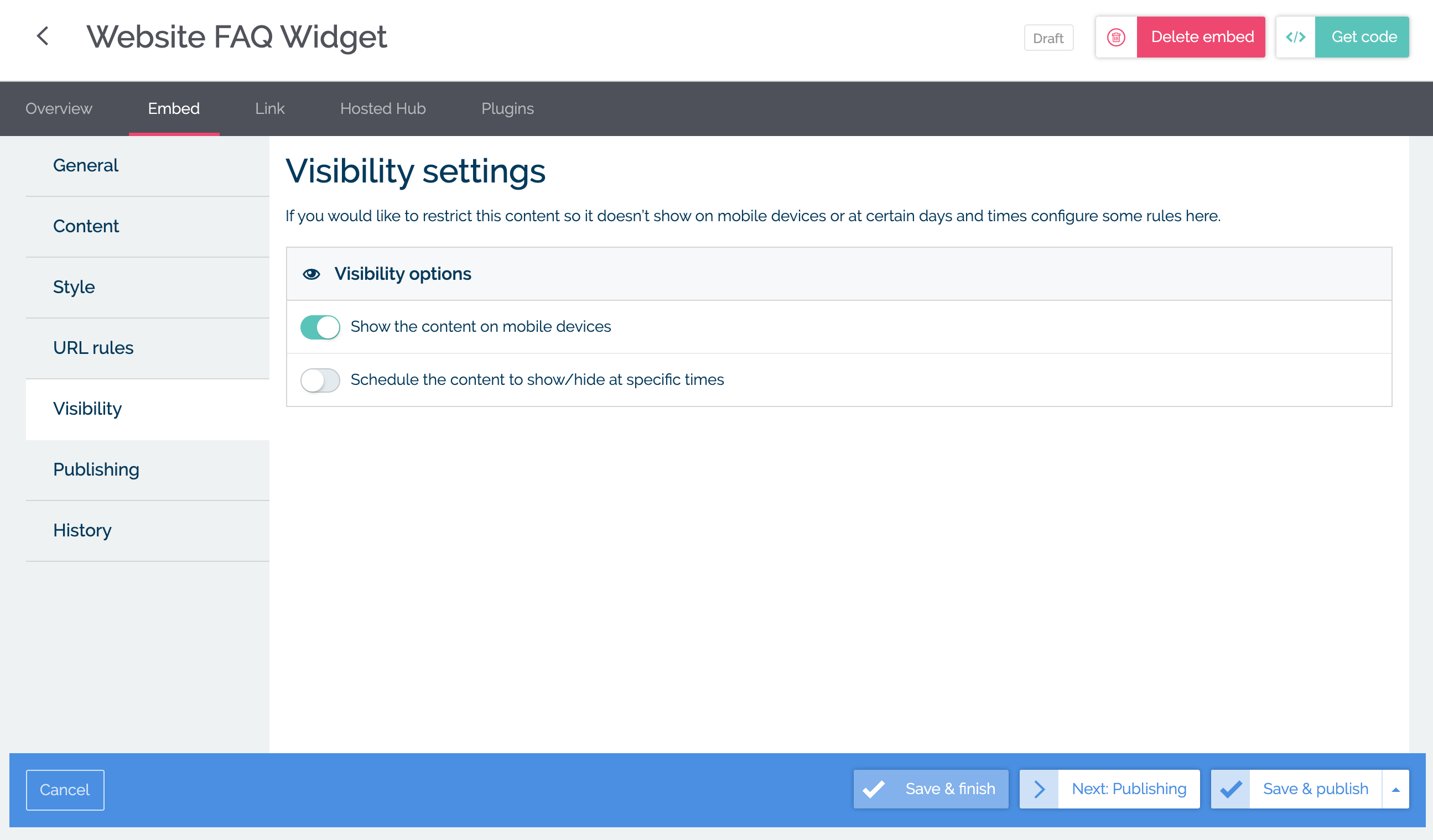The width and height of the screenshot is (1433, 840).
Task: Click the Cancel button
Action: [x=64, y=789]
